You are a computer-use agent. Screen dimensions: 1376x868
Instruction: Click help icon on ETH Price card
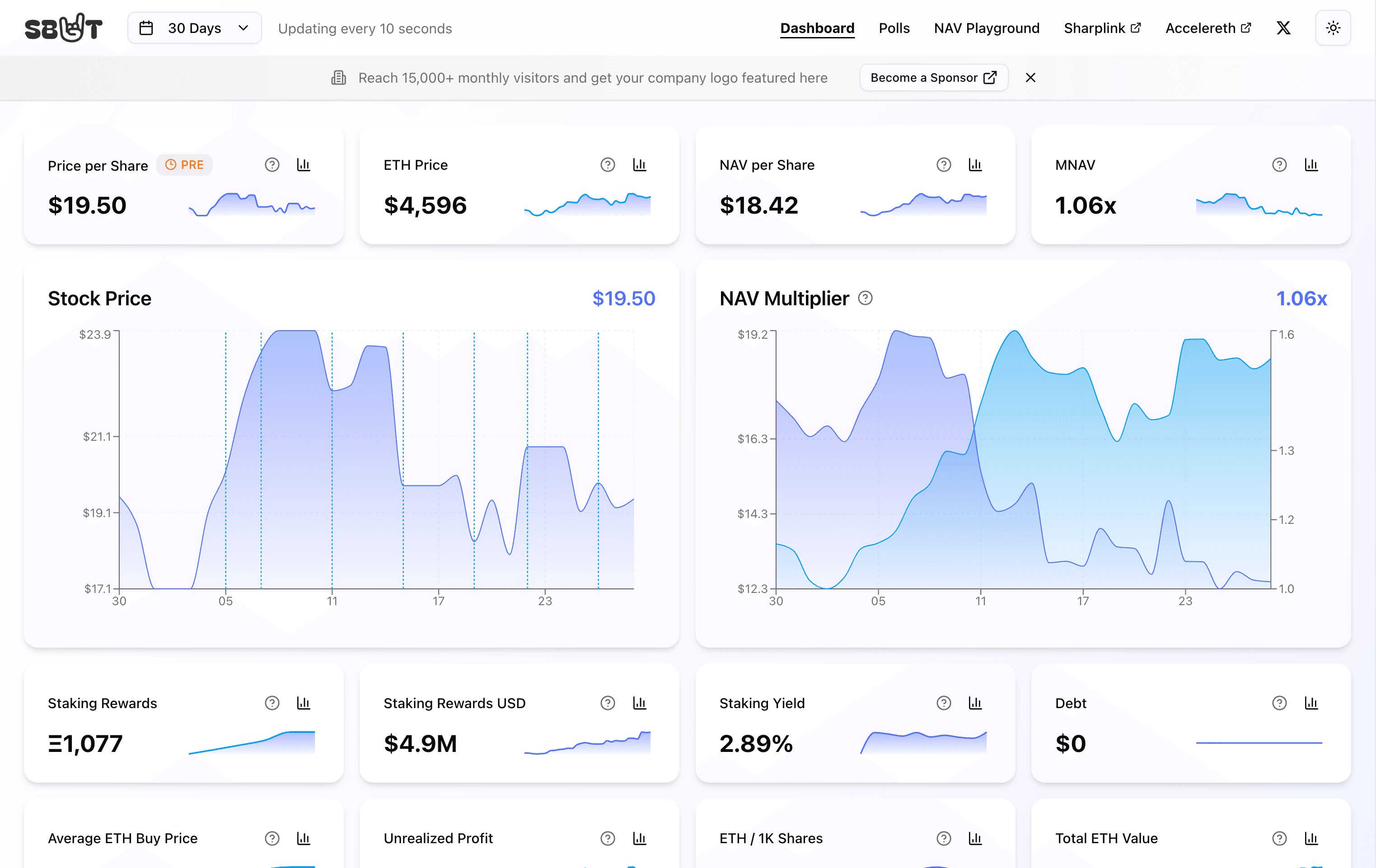click(608, 165)
